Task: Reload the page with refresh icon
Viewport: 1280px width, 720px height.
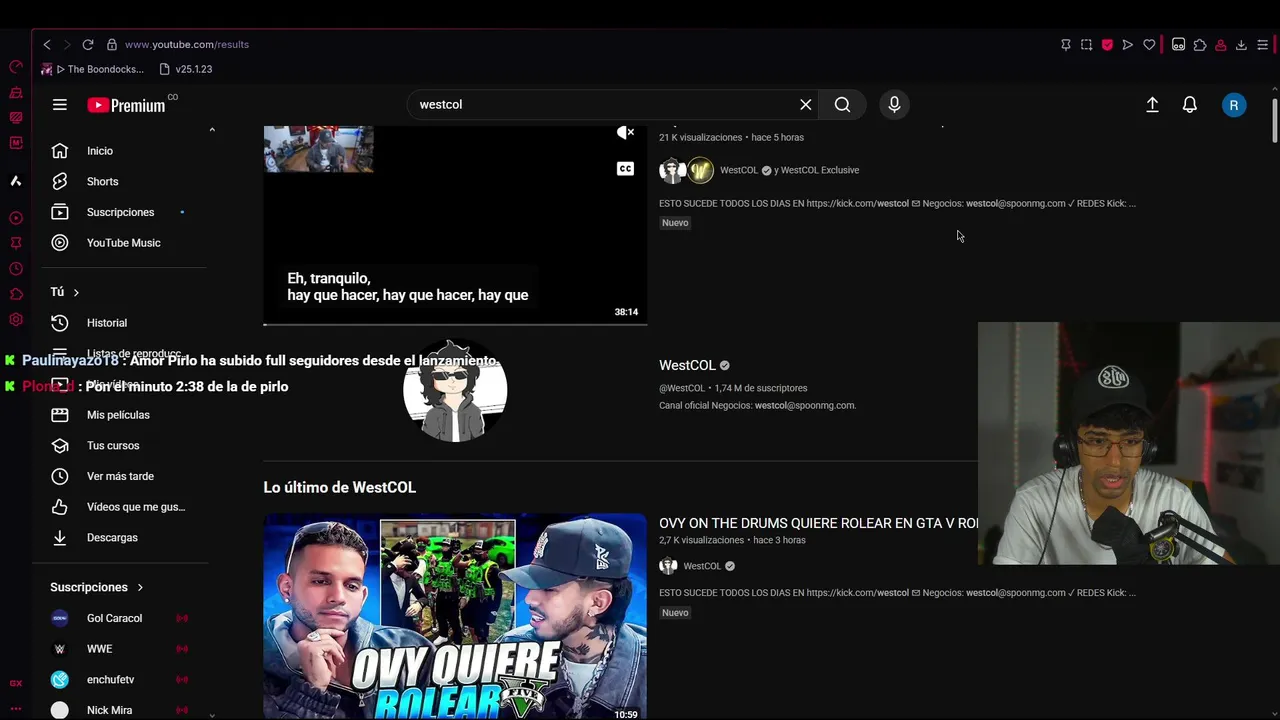Action: click(88, 45)
